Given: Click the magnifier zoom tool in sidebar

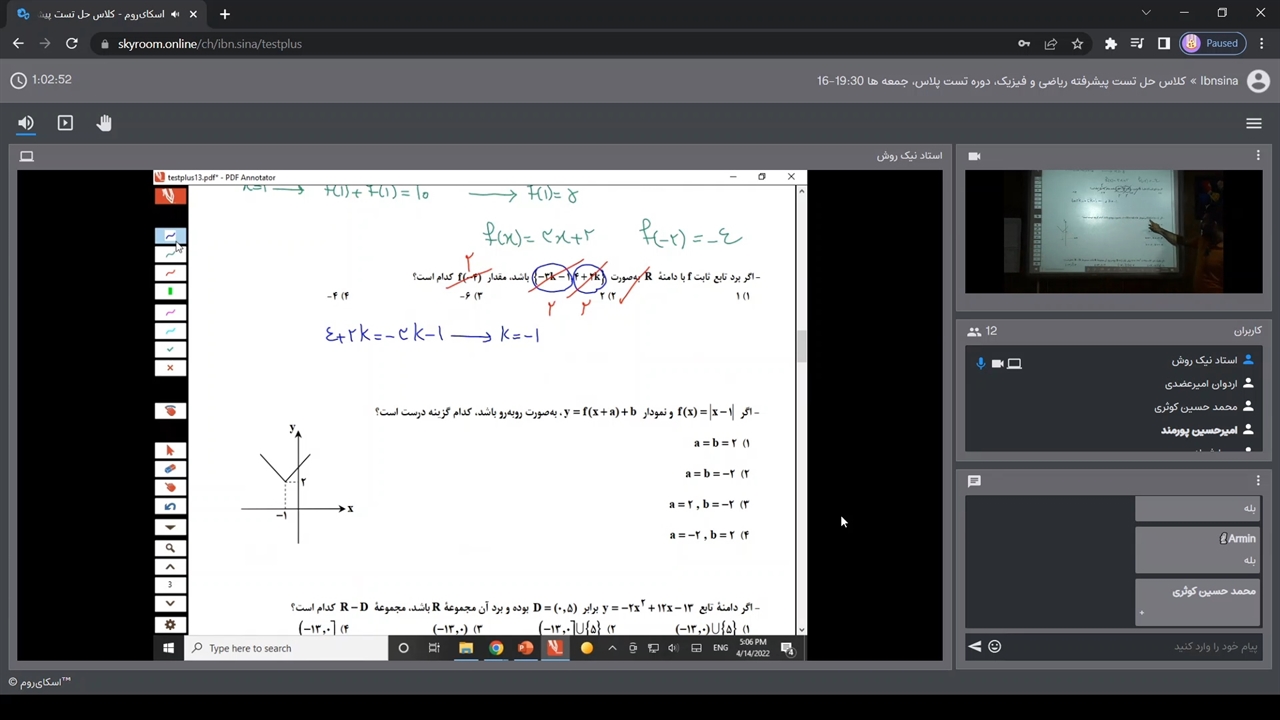Looking at the screenshot, I should tap(170, 548).
